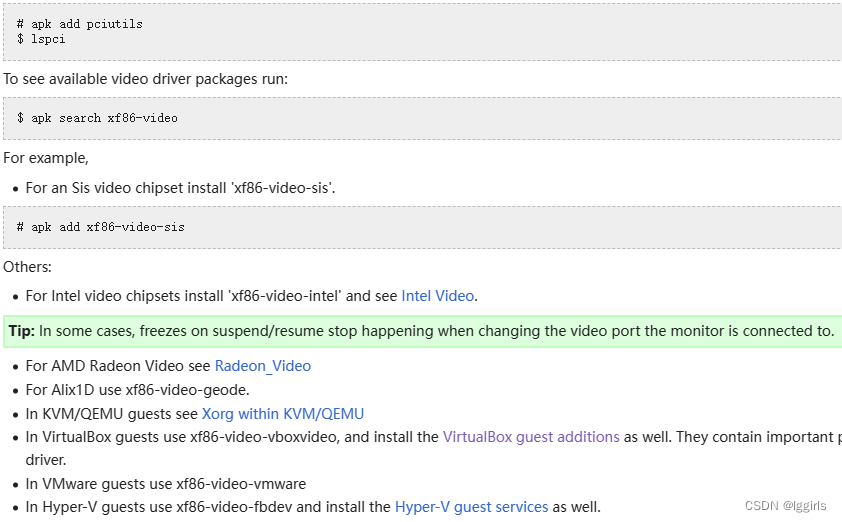Click the 'For example,' paragraph

pyautogui.click(x=46, y=158)
